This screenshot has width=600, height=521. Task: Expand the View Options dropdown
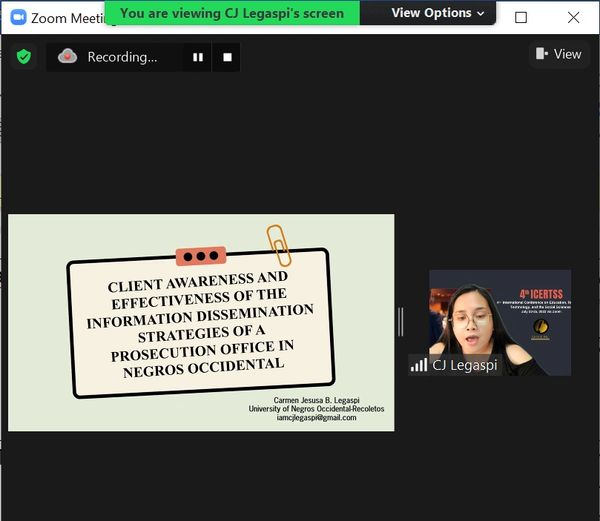point(437,13)
